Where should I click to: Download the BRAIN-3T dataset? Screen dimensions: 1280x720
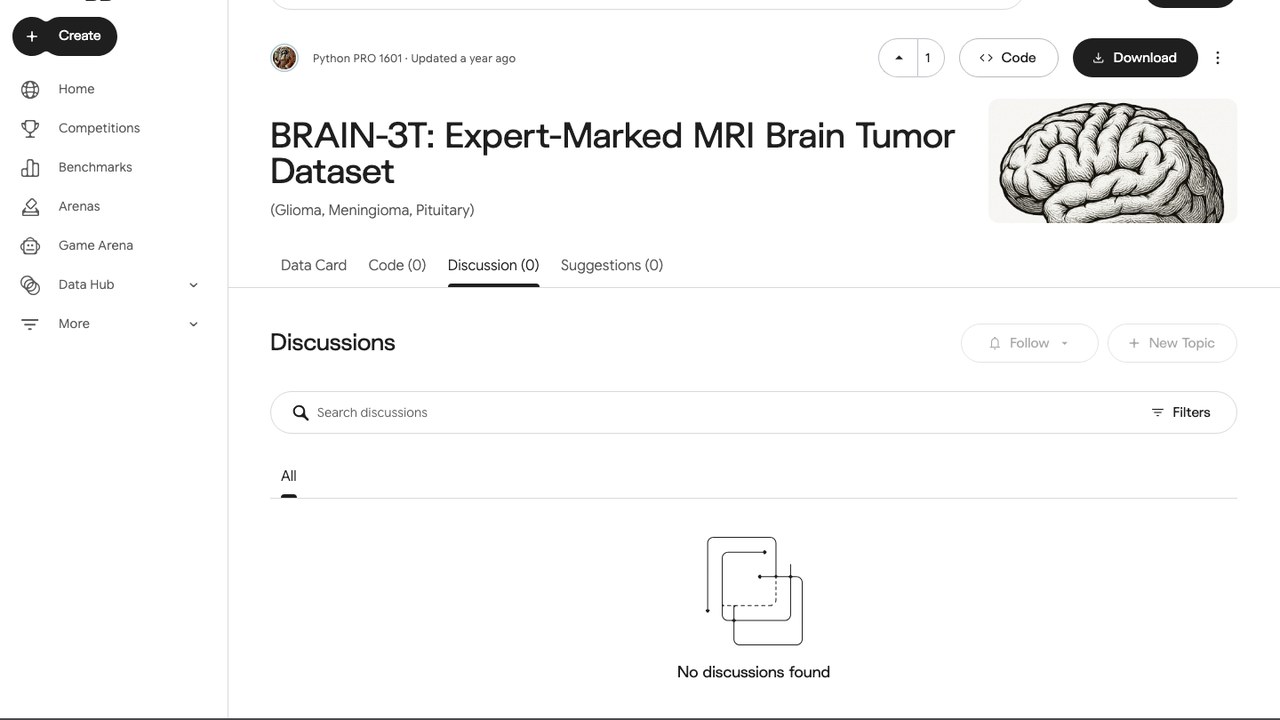click(x=1135, y=58)
